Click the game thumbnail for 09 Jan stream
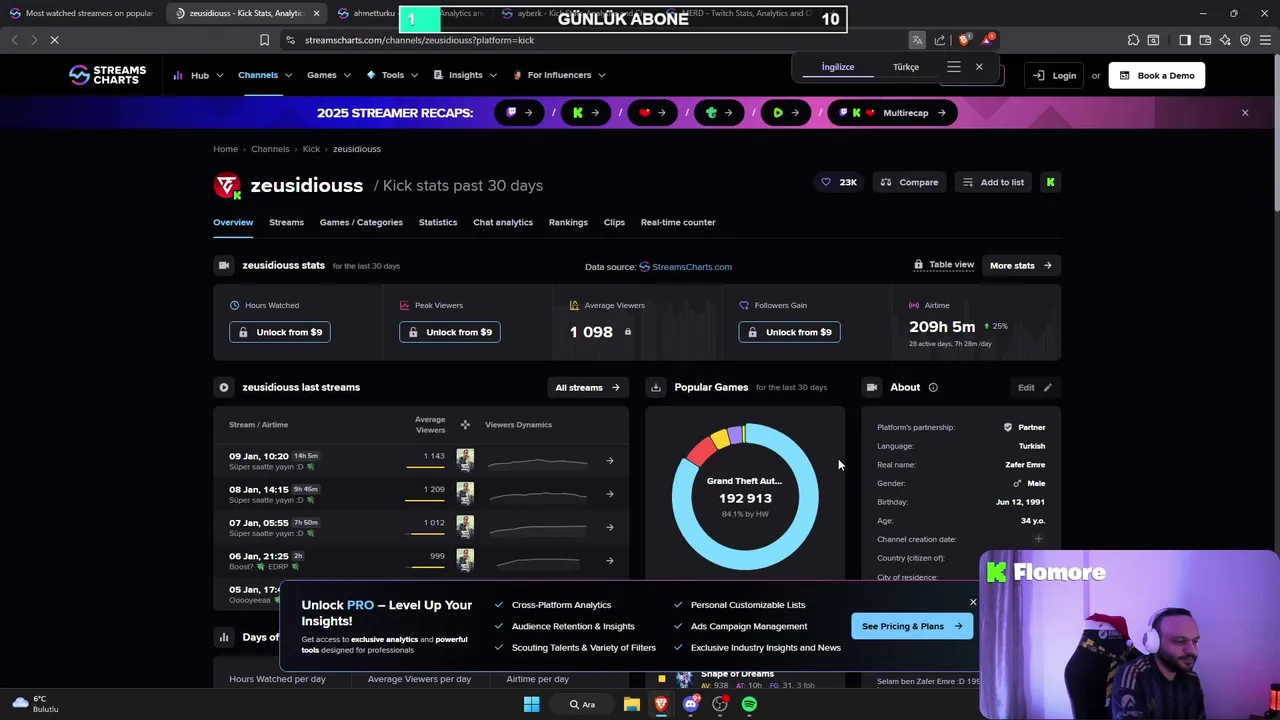 tap(465, 460)
